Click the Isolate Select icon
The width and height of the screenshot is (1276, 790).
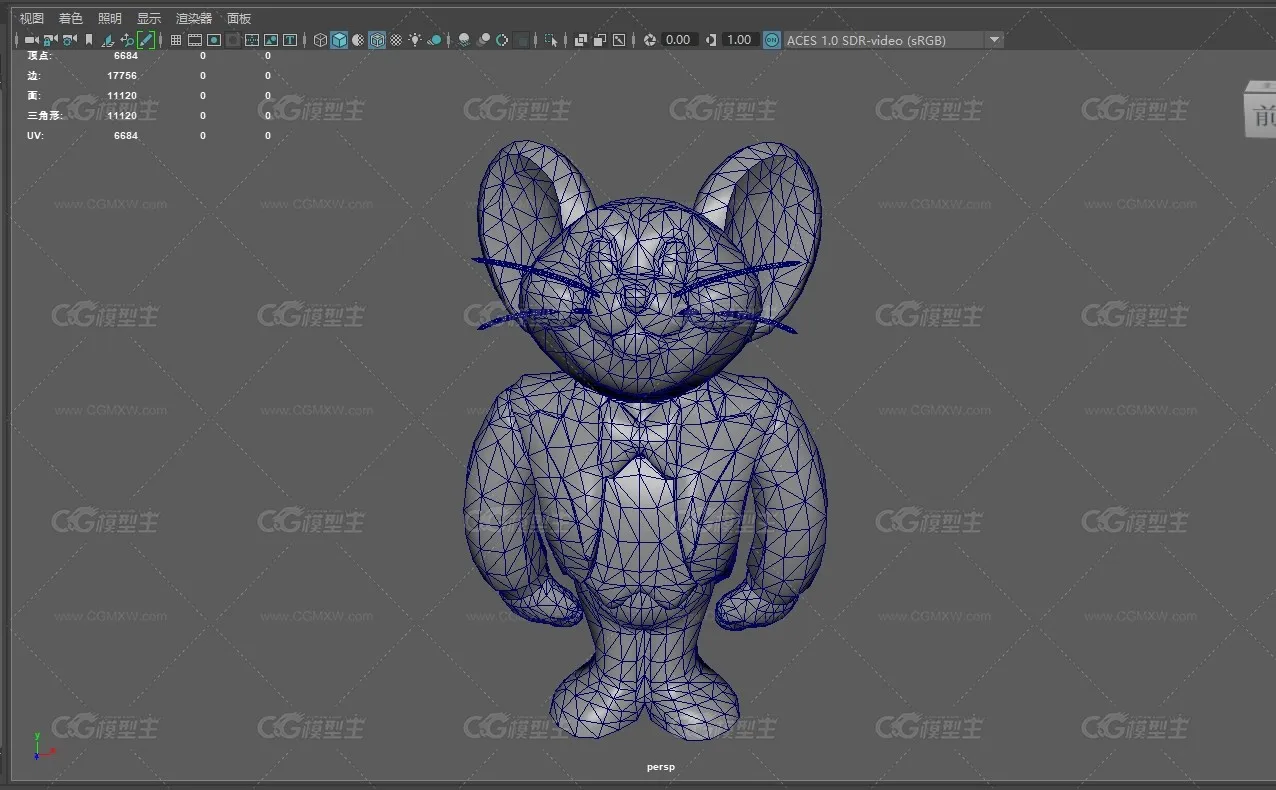pos(551,40)
